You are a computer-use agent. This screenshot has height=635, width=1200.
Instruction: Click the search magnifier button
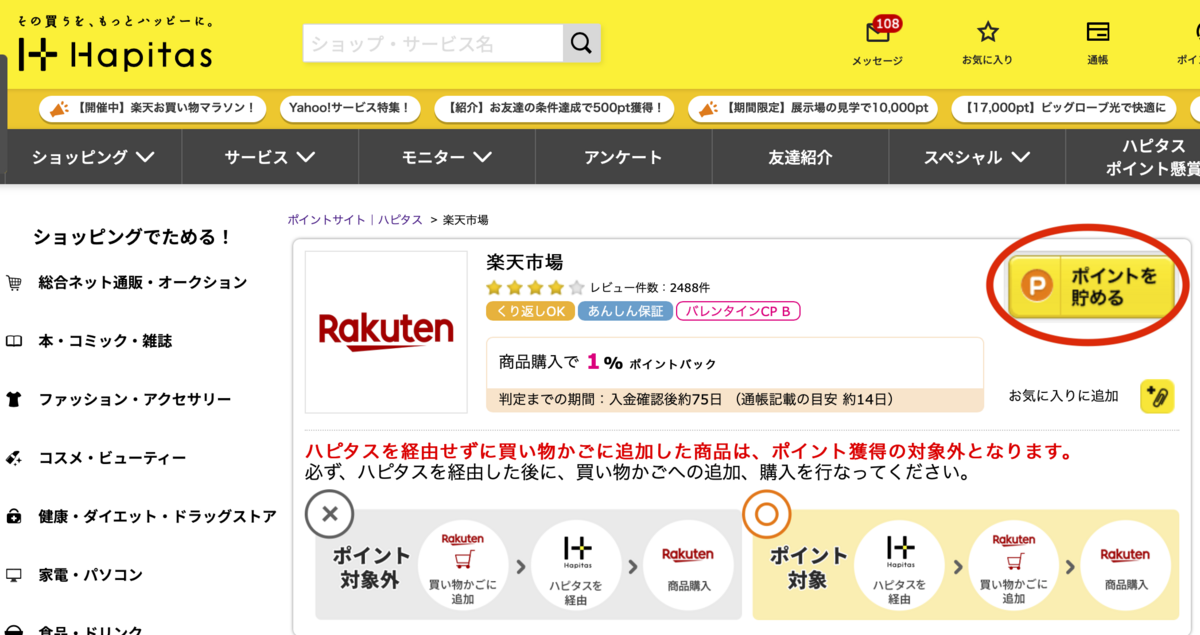tap(582, 43)
